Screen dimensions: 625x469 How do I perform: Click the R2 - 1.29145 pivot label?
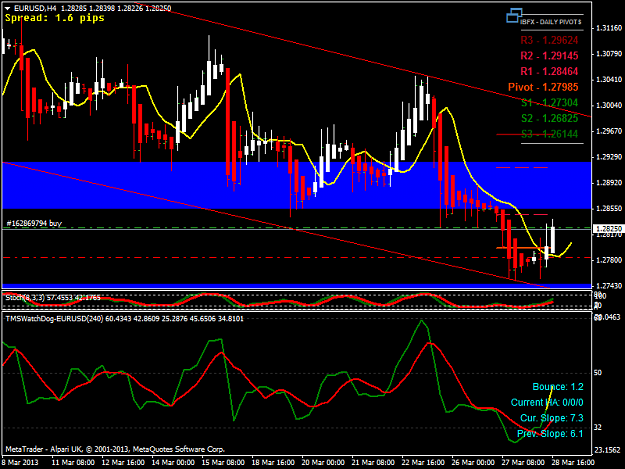(x=549, y=56)
